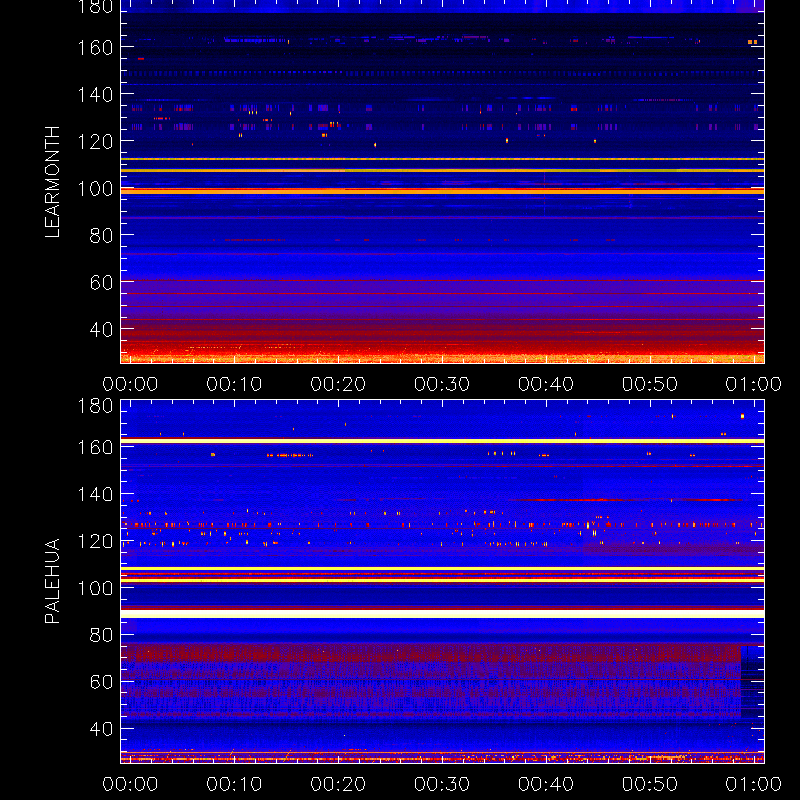Image resolution: width=800 pixels, height=800 pixels.
Task: Click 00:00 time label under PALEHUA plot
Action: point(130,784)
